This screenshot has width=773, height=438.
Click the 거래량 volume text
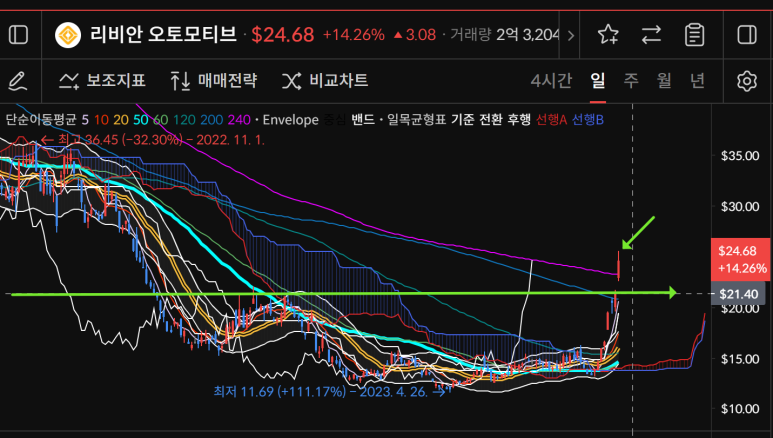(x=470, y=35)
